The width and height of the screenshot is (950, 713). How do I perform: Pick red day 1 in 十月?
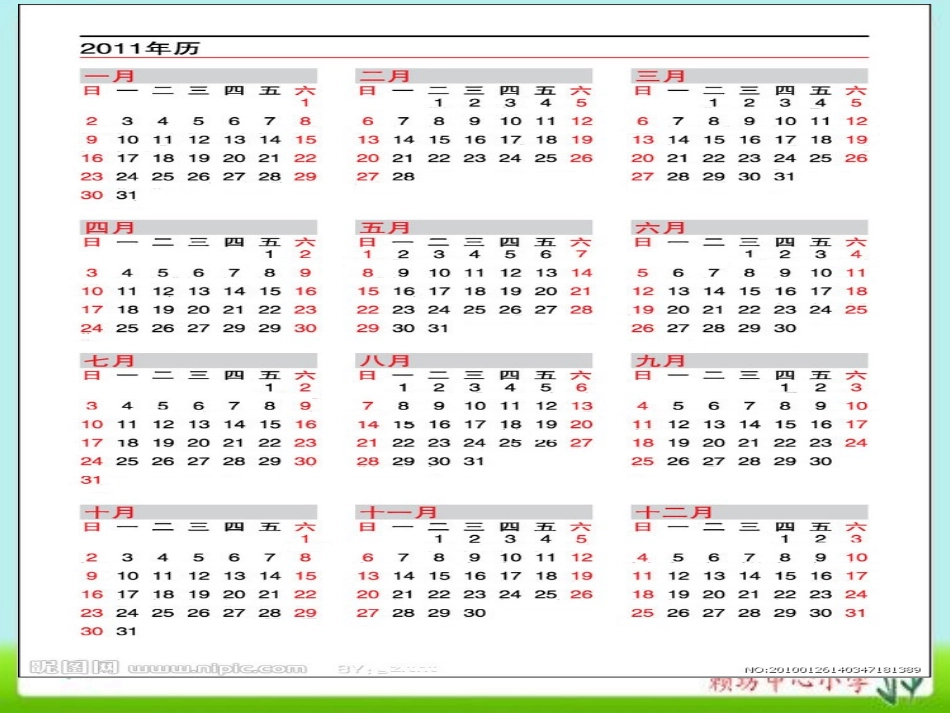(x=305, y=539)
